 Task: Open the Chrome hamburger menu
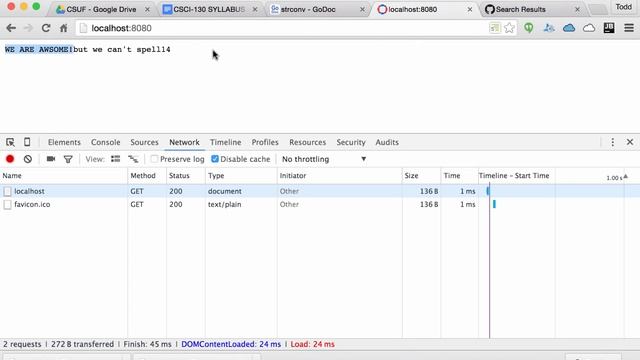coord(629,28)
